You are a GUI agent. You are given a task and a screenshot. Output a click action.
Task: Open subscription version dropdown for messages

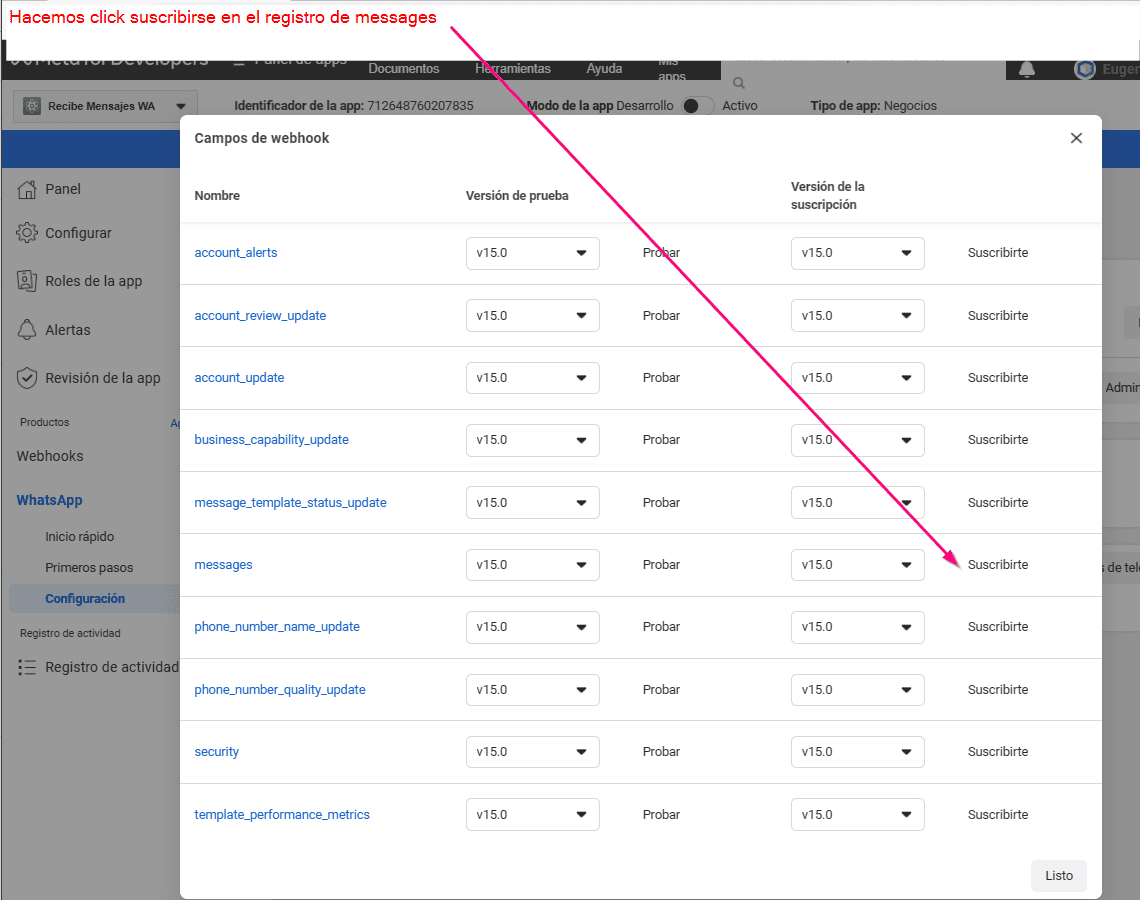857,565
